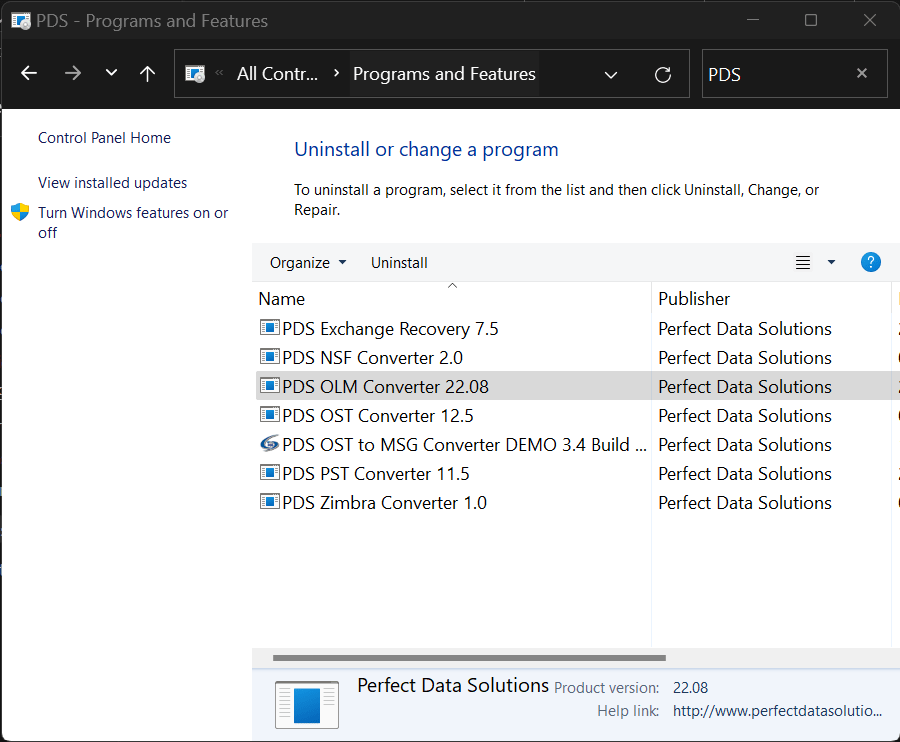The height and width of the screenshot is (742, 900).
Task: Open Turn Windows features on or off
Action: pos(133,223)
